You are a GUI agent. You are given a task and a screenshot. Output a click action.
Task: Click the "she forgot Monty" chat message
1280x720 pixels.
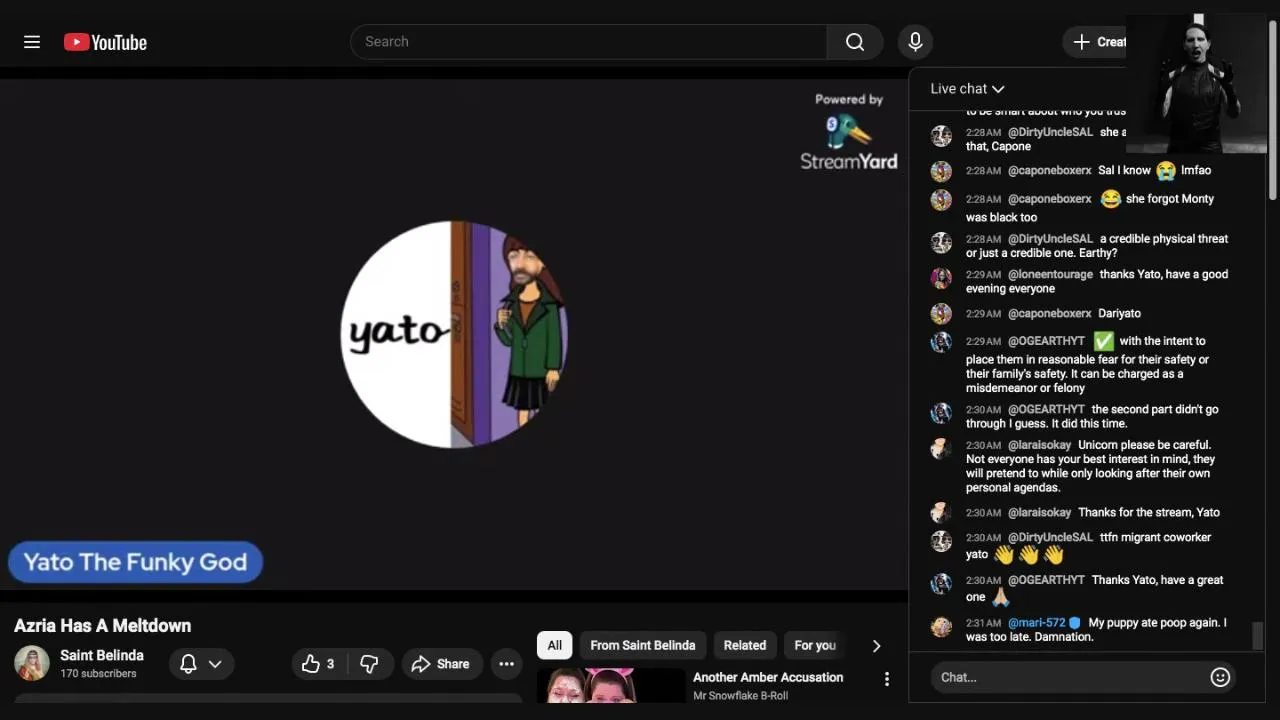click(x=1090, y=208)
